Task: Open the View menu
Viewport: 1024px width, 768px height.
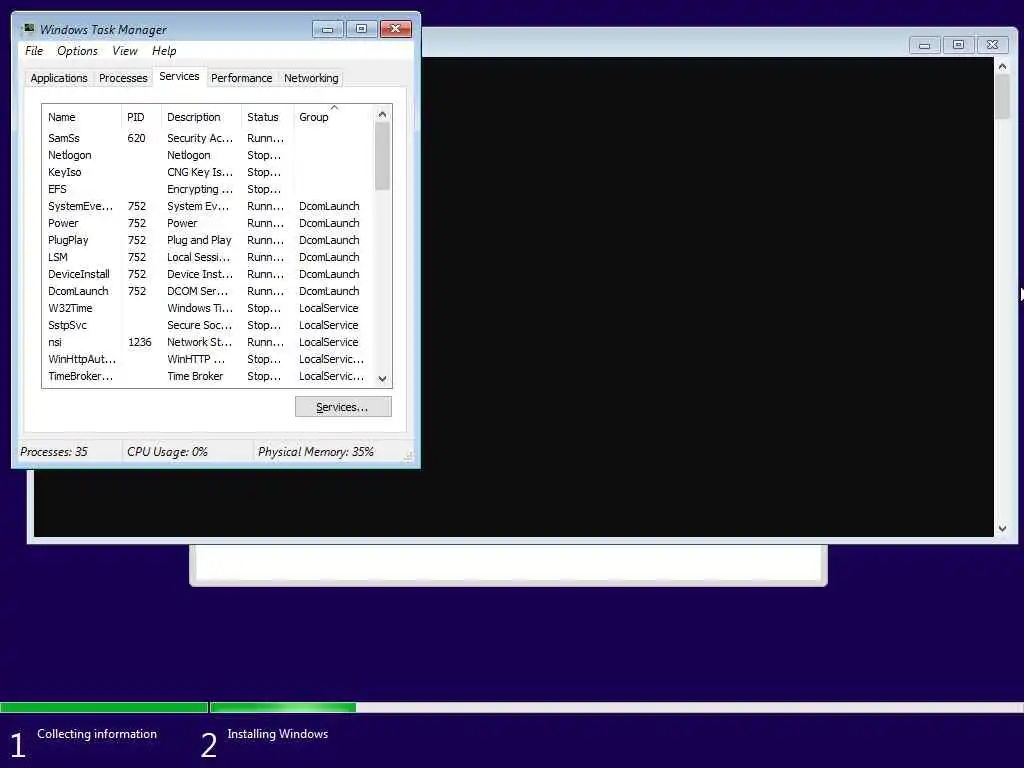Action: pyautogui.click(x=125, y=51)
